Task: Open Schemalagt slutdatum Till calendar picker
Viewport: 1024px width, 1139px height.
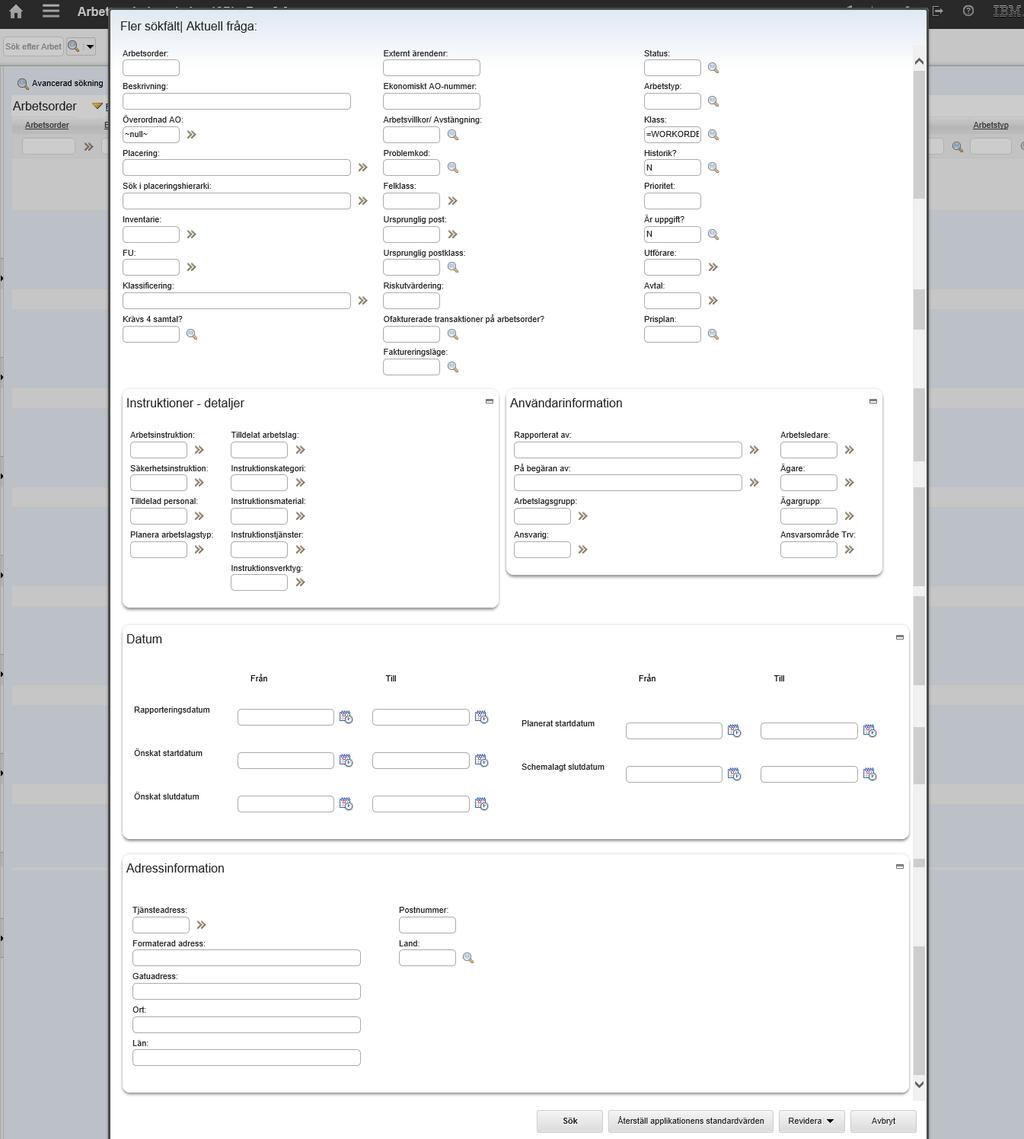Action: 870,774
